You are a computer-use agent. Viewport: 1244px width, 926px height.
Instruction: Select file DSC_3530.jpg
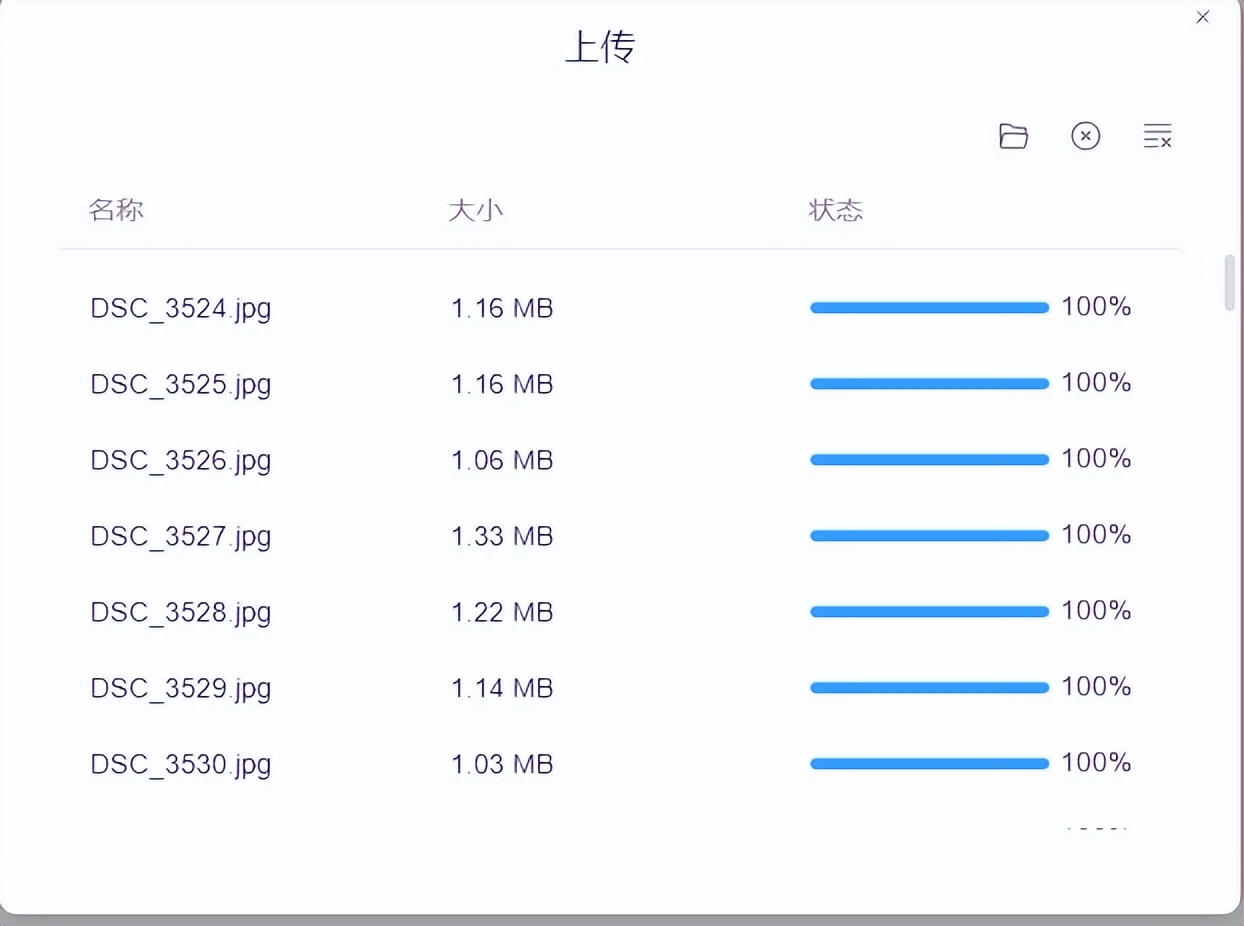[x=181, y=764]
